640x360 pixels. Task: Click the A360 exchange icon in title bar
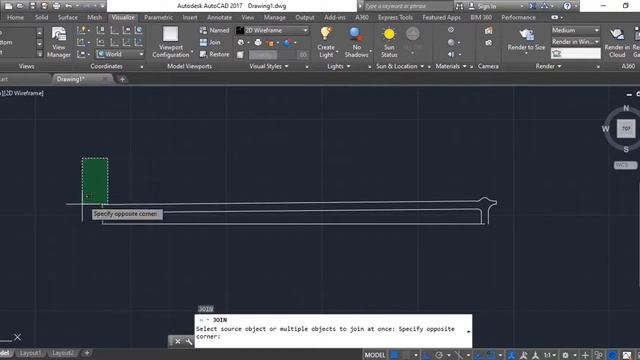[533, 6]
